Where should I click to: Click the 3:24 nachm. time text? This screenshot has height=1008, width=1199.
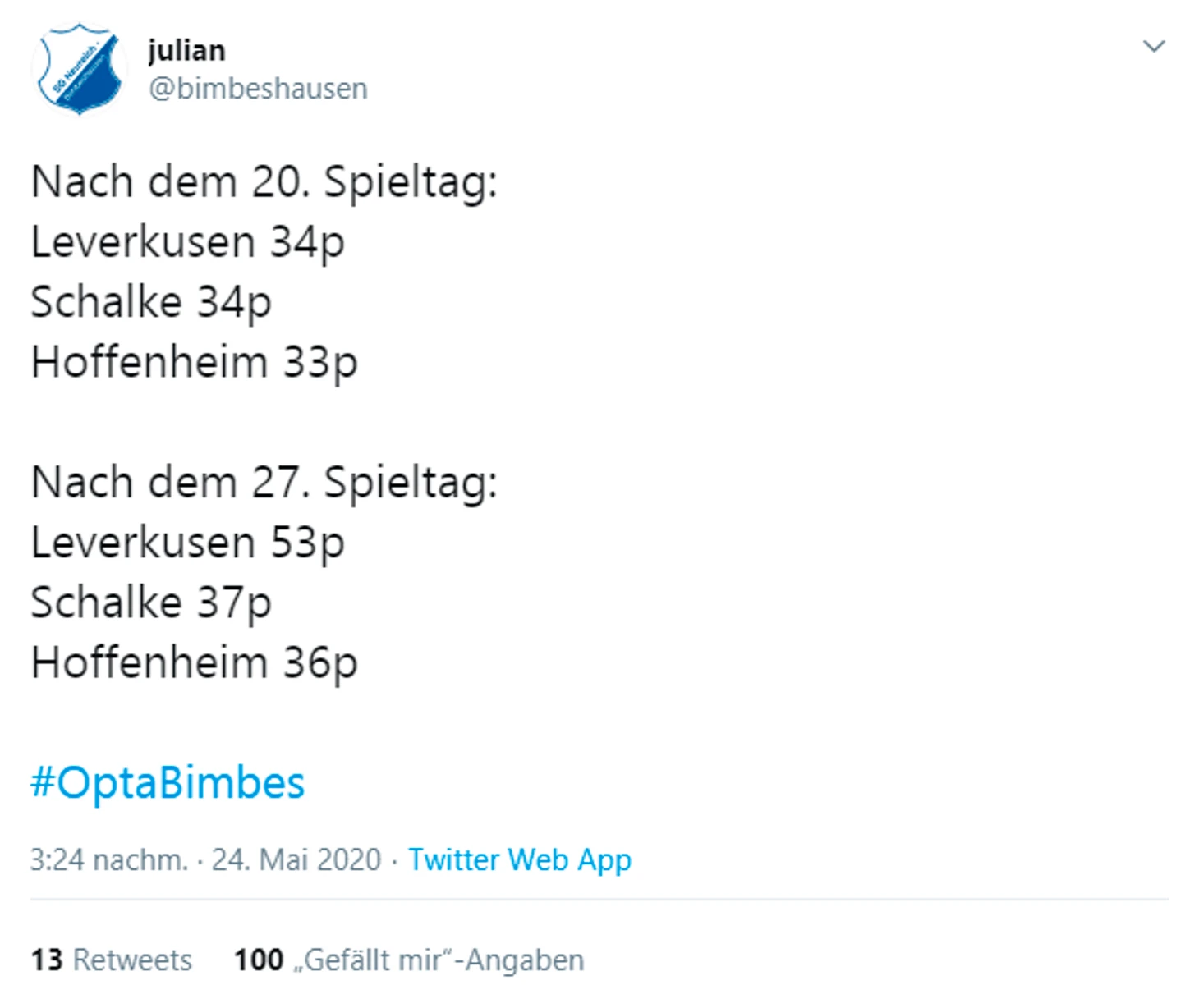coord(108,859)
